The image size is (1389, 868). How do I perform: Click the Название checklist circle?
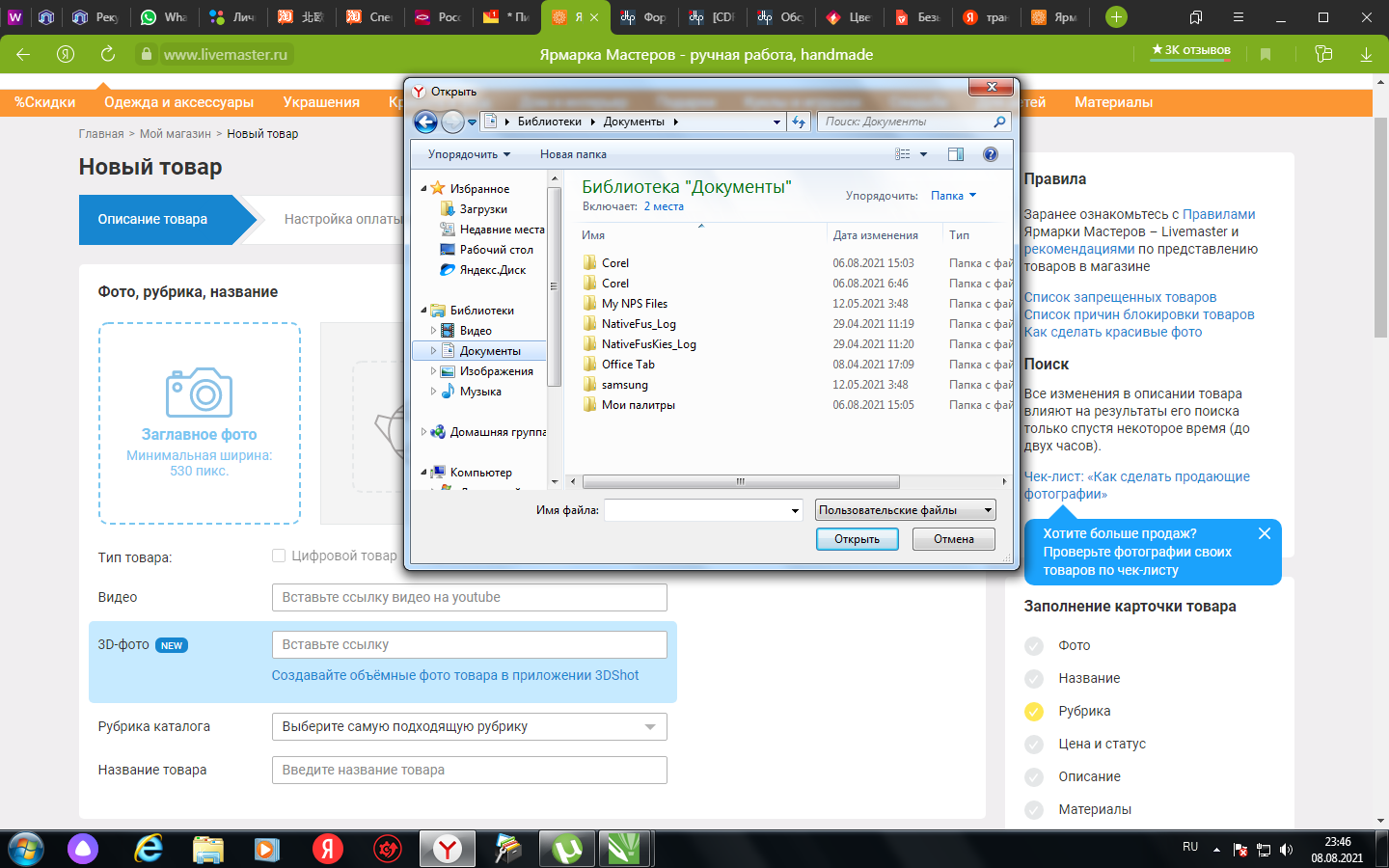pyautogui.click(x=1034, y=679)
